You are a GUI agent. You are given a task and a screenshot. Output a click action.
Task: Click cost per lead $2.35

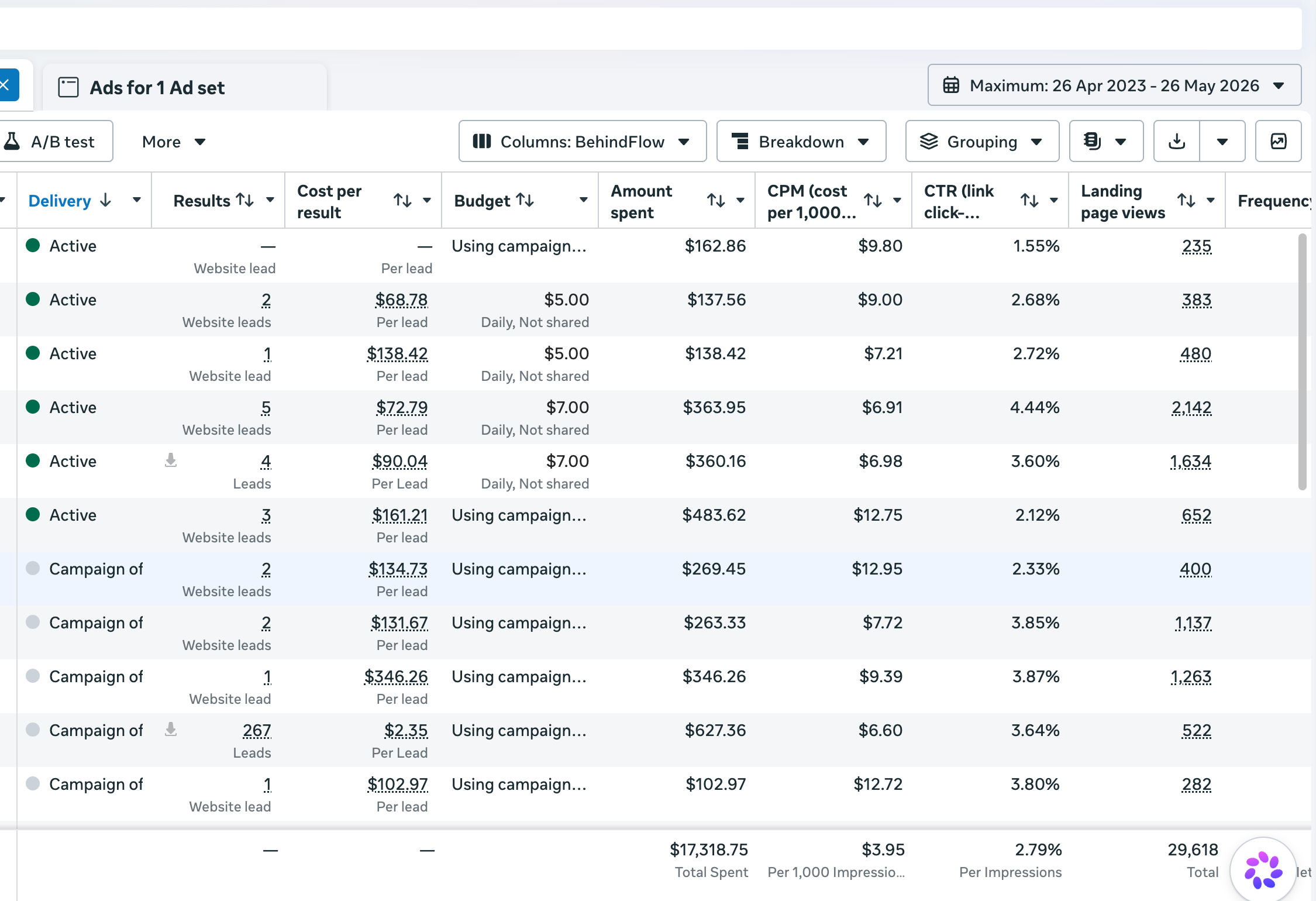click(406, 731)
